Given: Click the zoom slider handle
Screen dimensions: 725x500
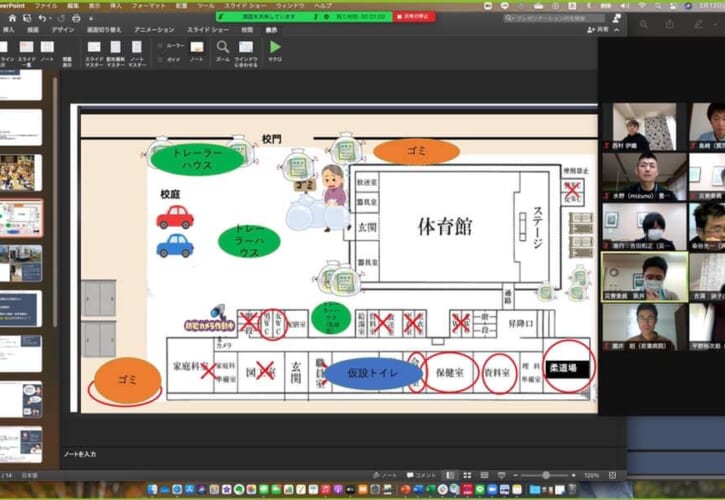Looking at the screenshot, I should coord(546,475).
